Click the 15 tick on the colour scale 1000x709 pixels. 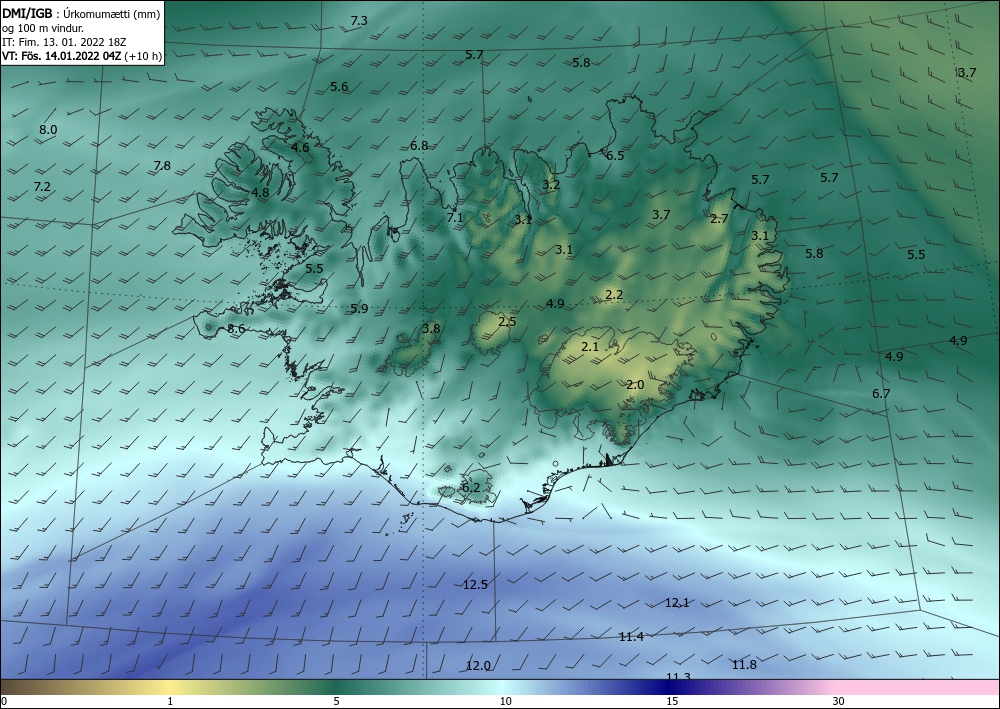[672, 702]
